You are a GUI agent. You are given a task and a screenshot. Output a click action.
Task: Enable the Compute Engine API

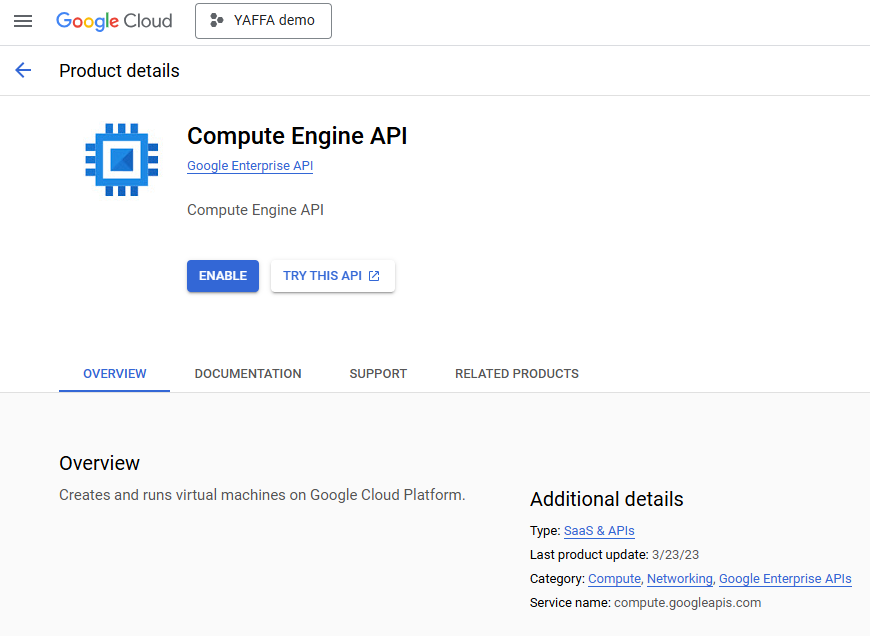[222, 276]
